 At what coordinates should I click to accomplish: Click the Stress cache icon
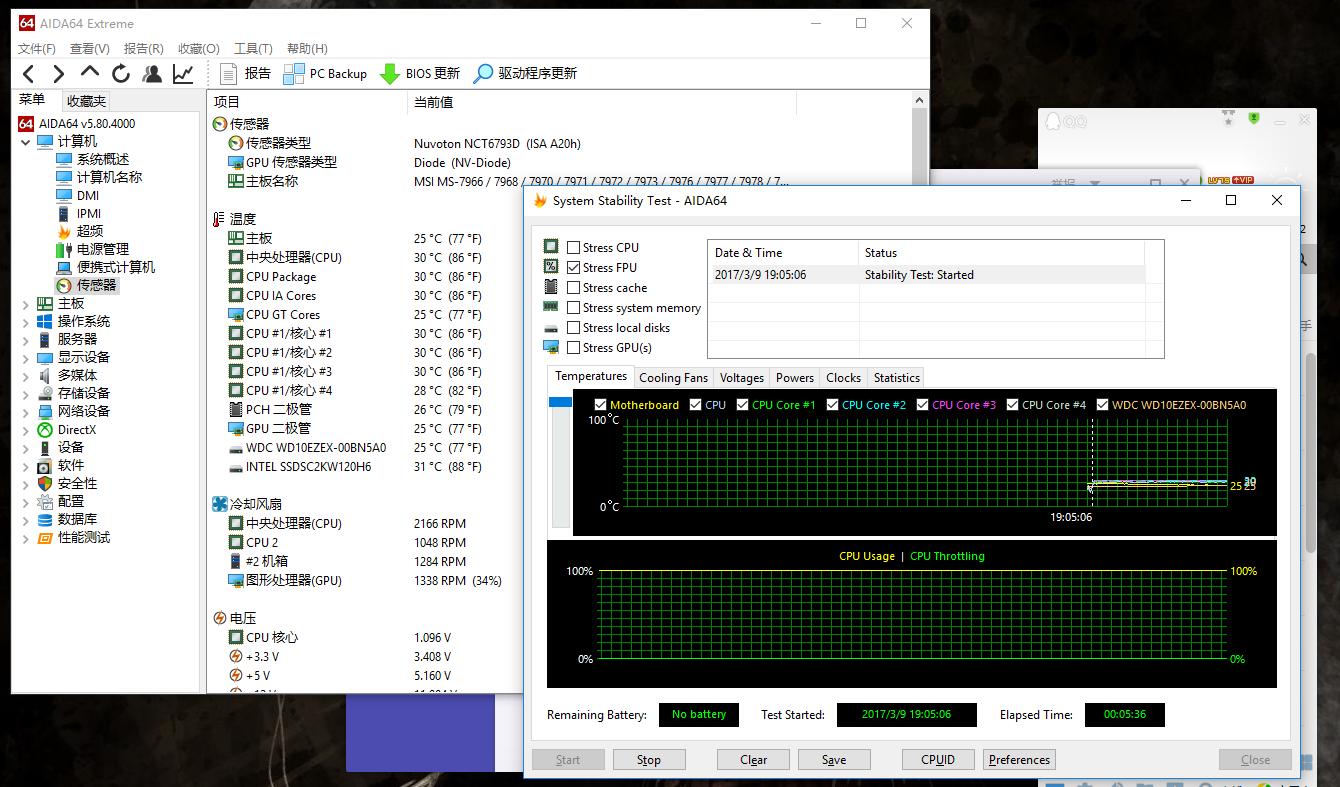(x=551, y=287)
